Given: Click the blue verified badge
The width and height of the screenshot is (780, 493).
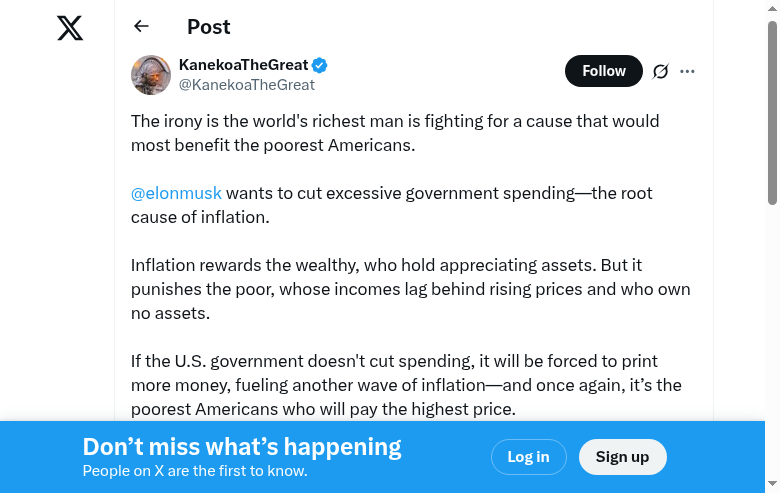Looking at the screenshot, I should 320,65.
